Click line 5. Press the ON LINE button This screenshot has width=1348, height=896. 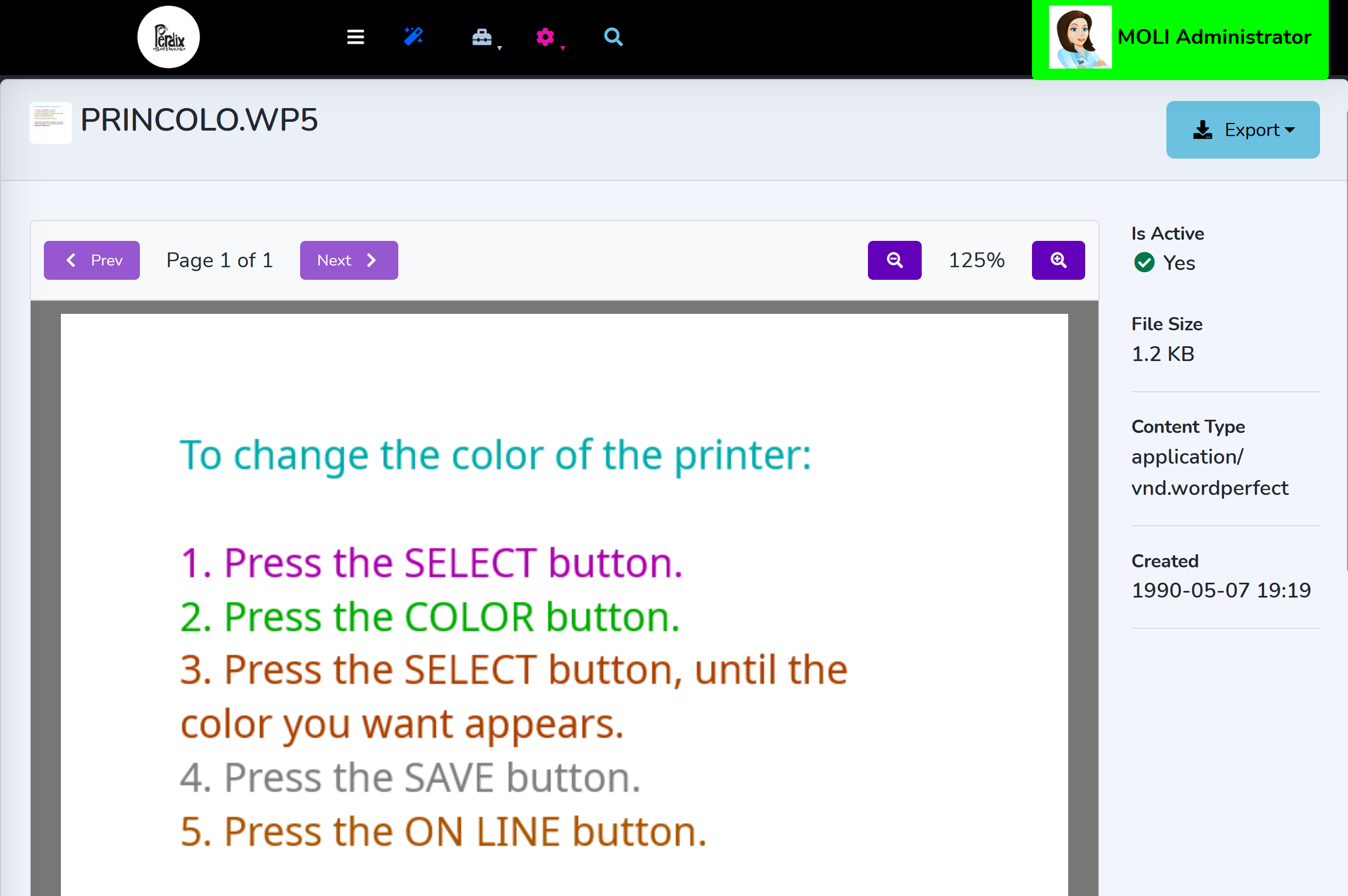pyautogui.click(x=443, y=831)
